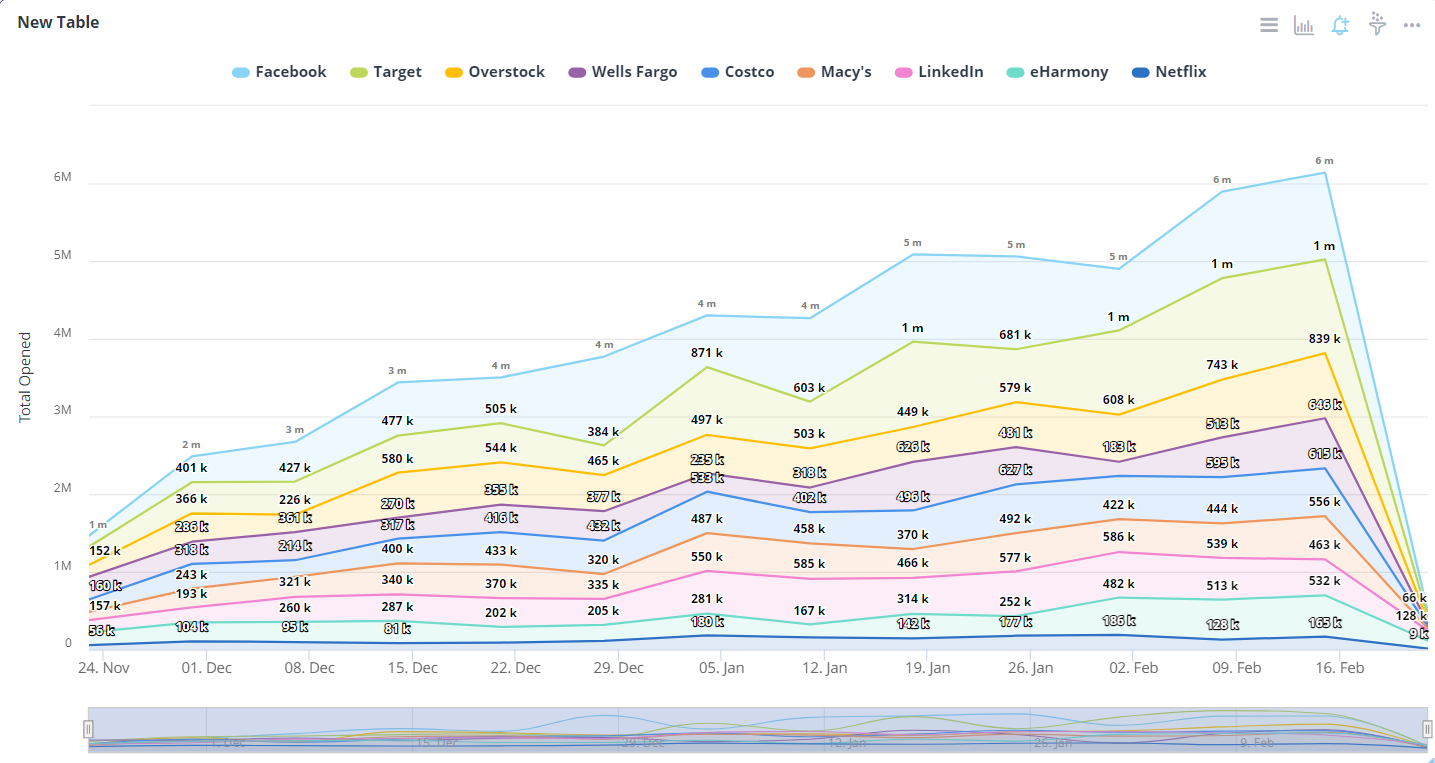Image resolution: width=1435 pixels, height=763 pixels.
Task: Click the Netflix legend color marker
Action: click(1141, 73)
